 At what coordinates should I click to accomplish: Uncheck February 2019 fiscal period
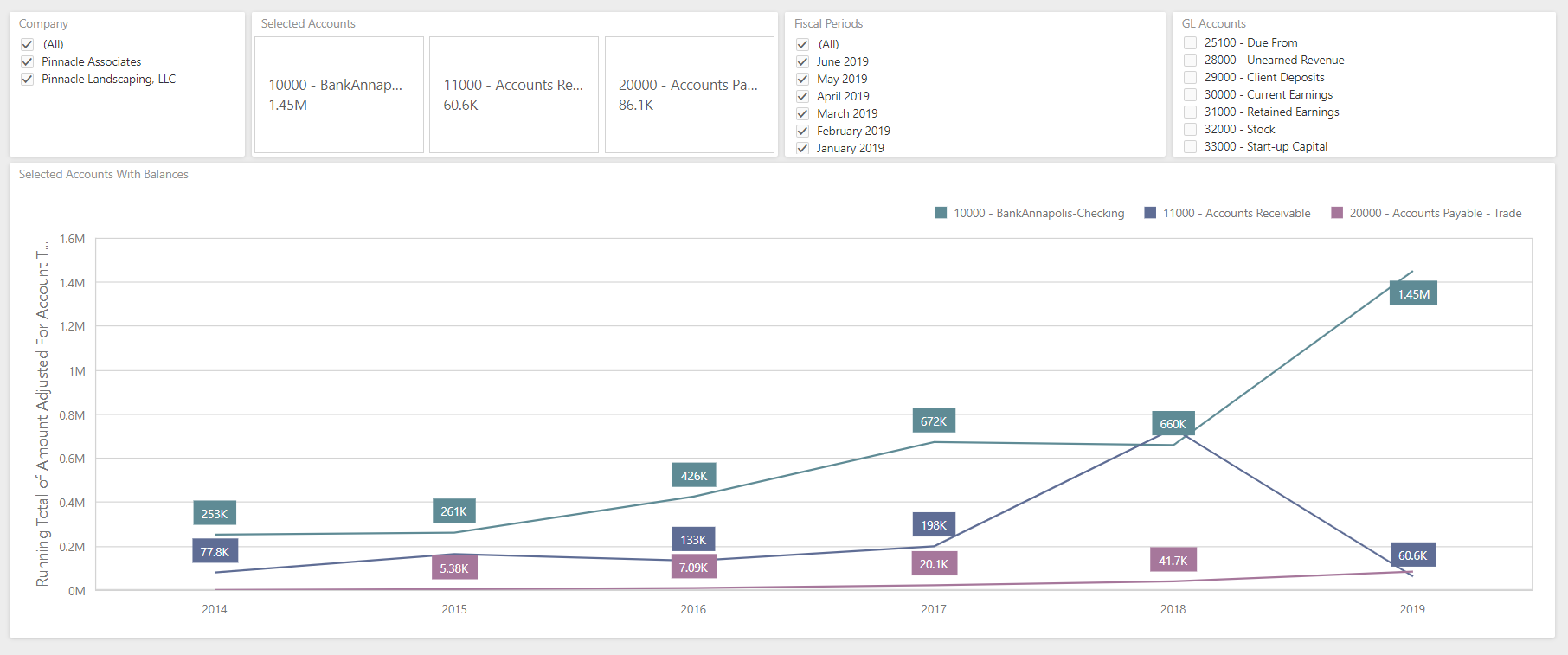click(802, 131)
